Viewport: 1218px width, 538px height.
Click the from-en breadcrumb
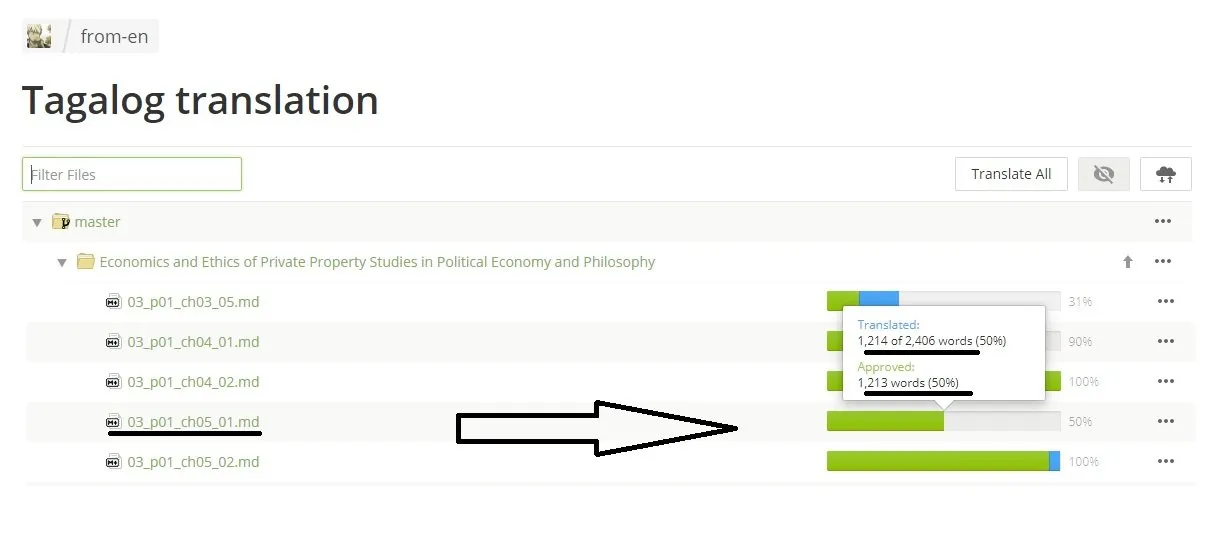point(114,36)
